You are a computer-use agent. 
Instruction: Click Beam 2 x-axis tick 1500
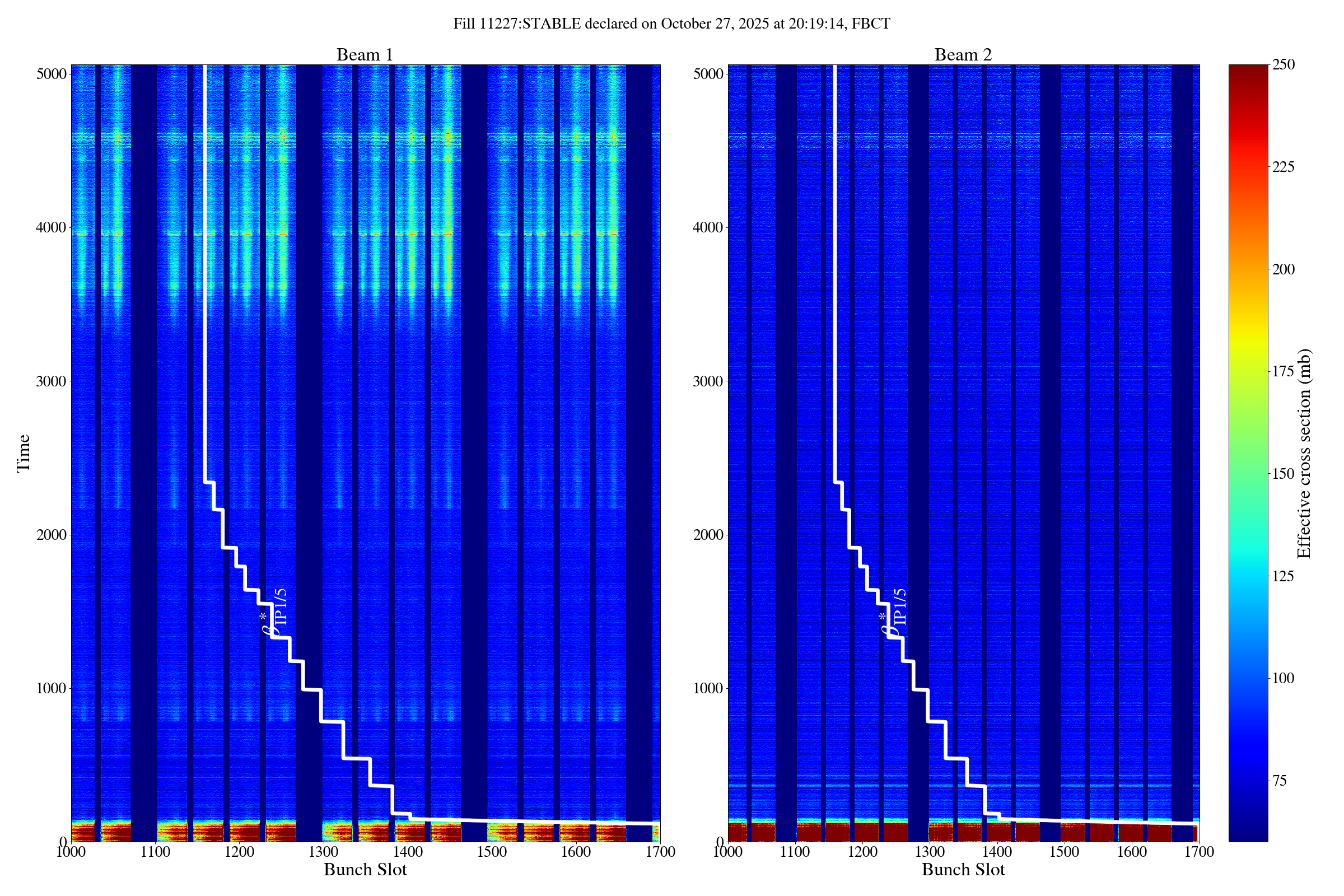point(1064,852)
